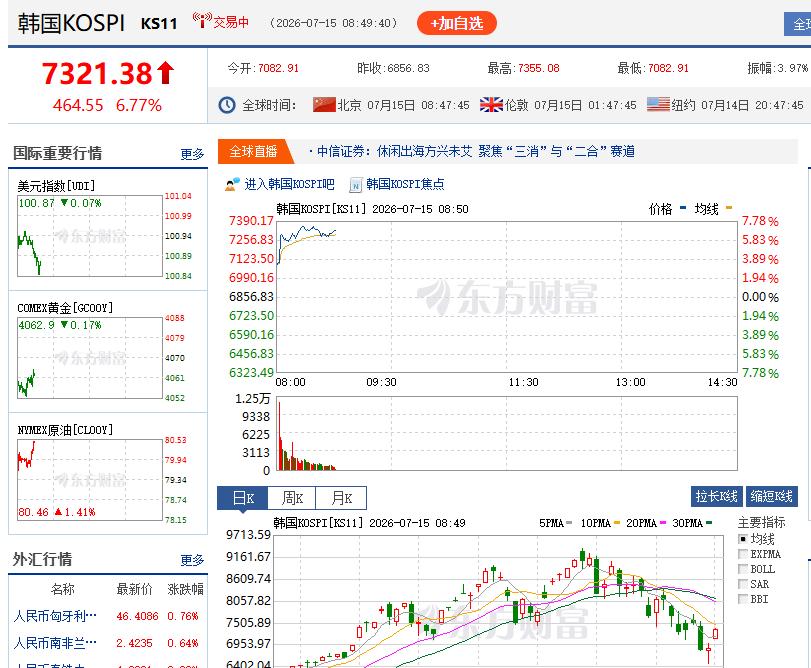
Task: Click the news icon beside 韩国KOSPI焦点
Action: [x=355, y=185]
